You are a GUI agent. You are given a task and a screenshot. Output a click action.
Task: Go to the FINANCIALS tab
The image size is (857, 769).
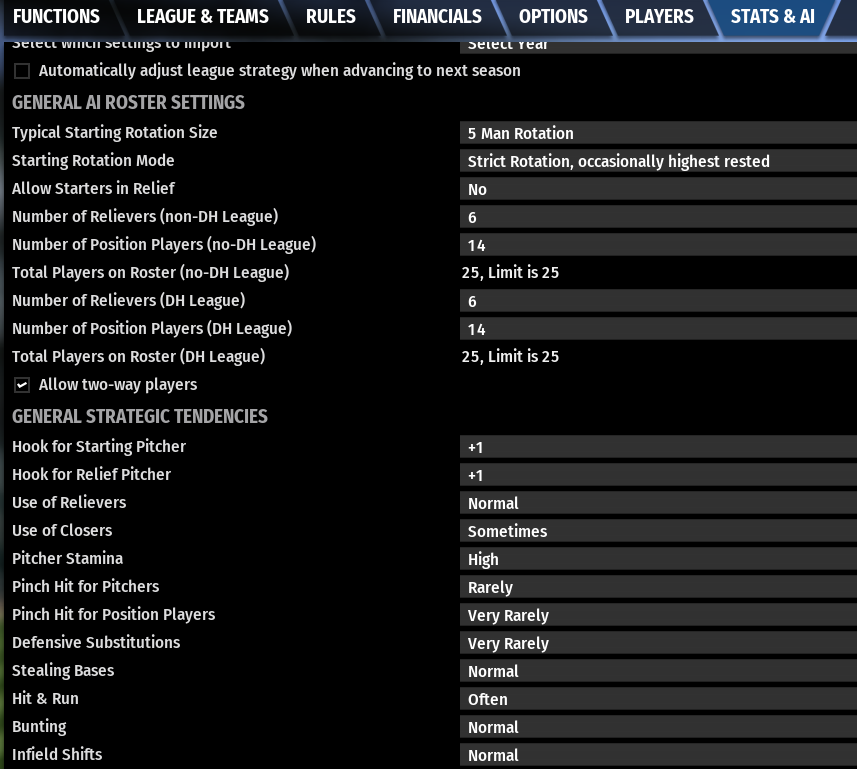(x=437, y=17)
